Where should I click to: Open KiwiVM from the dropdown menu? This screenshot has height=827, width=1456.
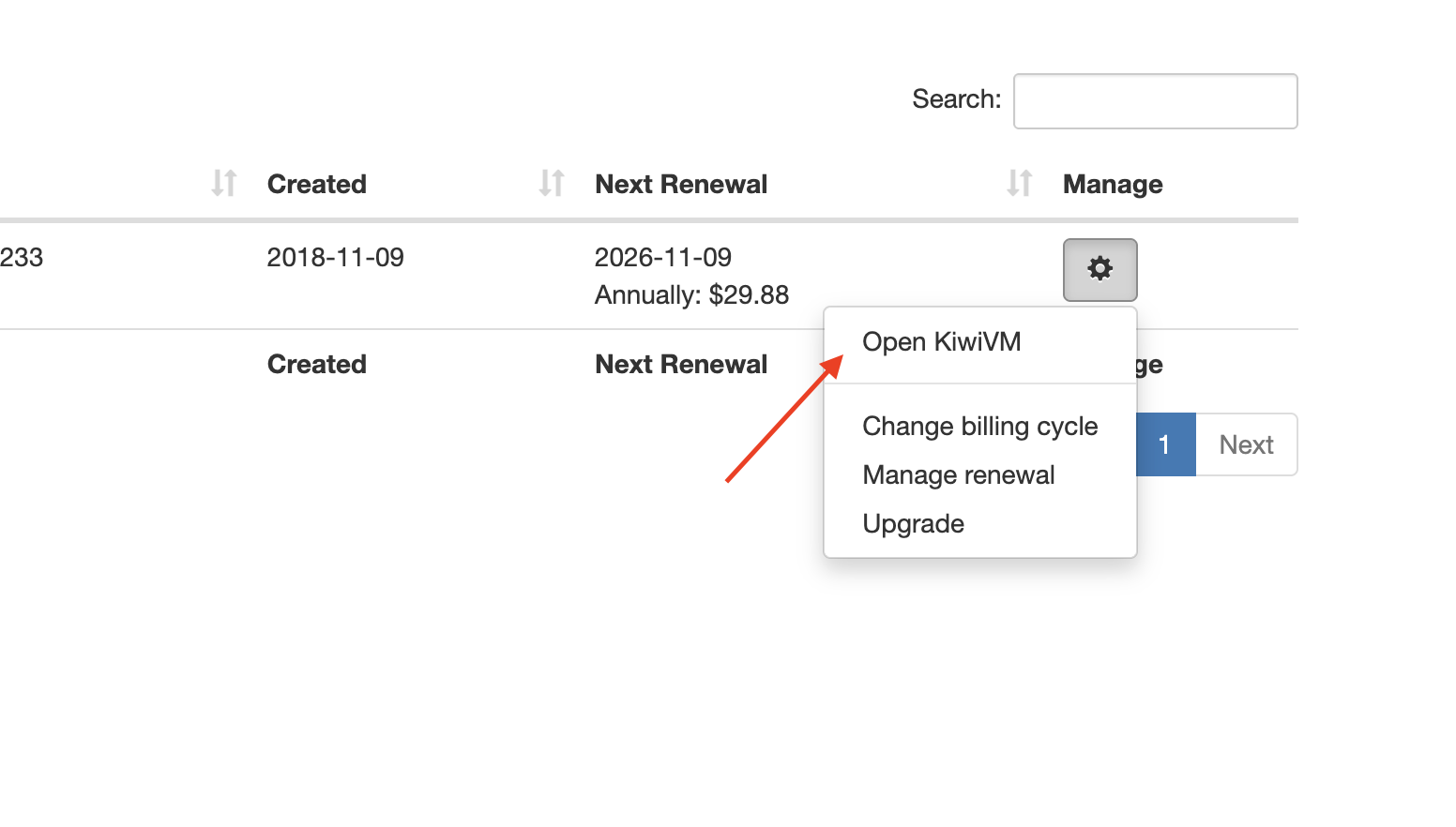pos(941,342)
